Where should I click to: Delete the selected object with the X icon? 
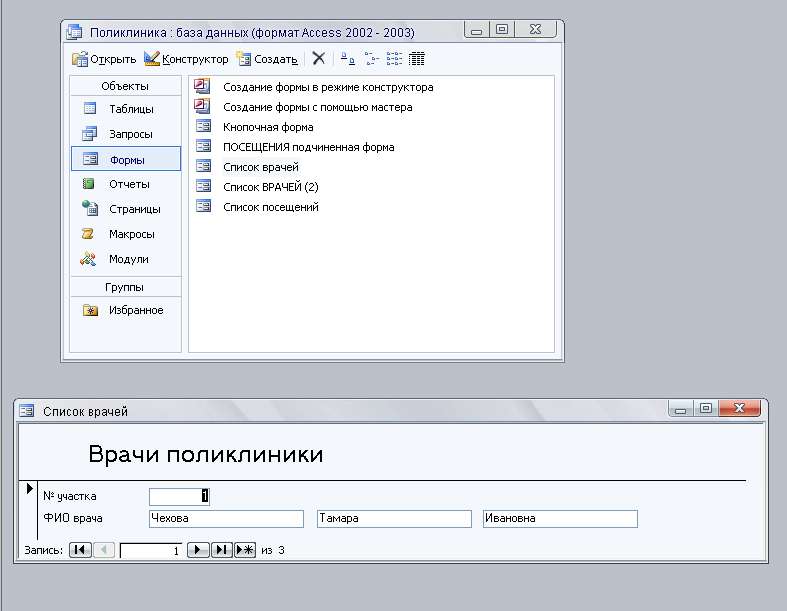pos(318,59)
